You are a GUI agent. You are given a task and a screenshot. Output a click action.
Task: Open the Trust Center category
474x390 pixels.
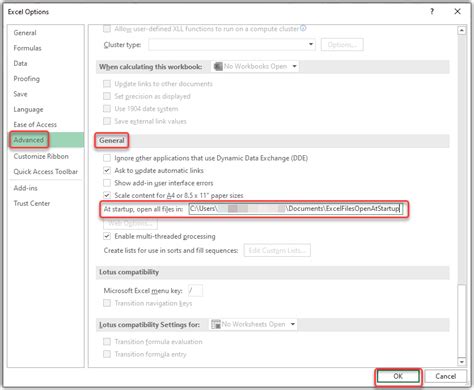point(32,203)
